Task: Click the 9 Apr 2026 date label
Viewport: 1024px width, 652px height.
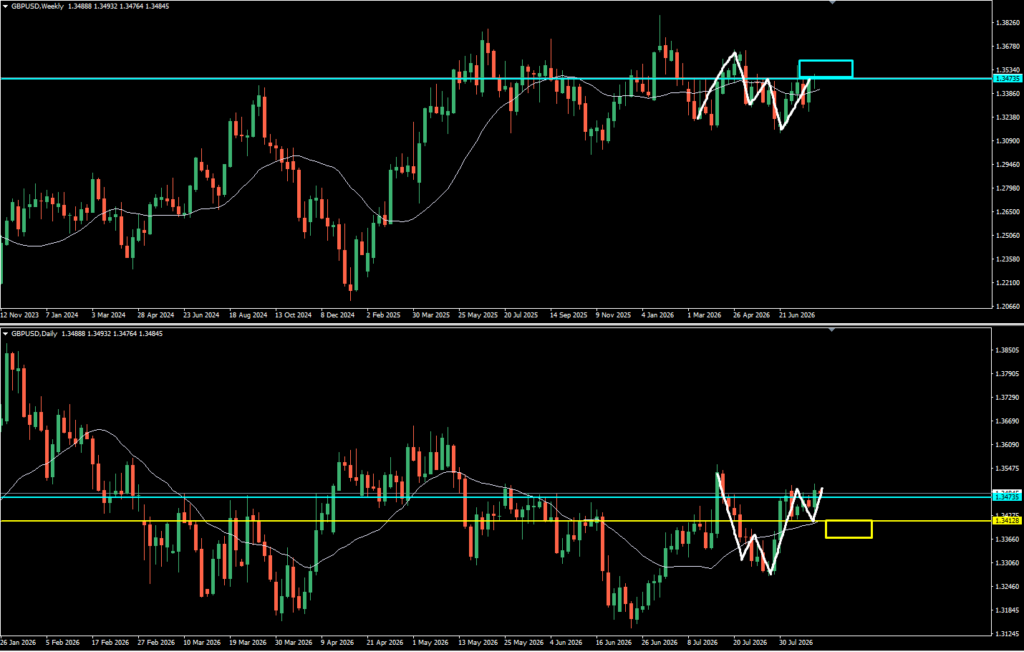Action: [x=338, y=643]
